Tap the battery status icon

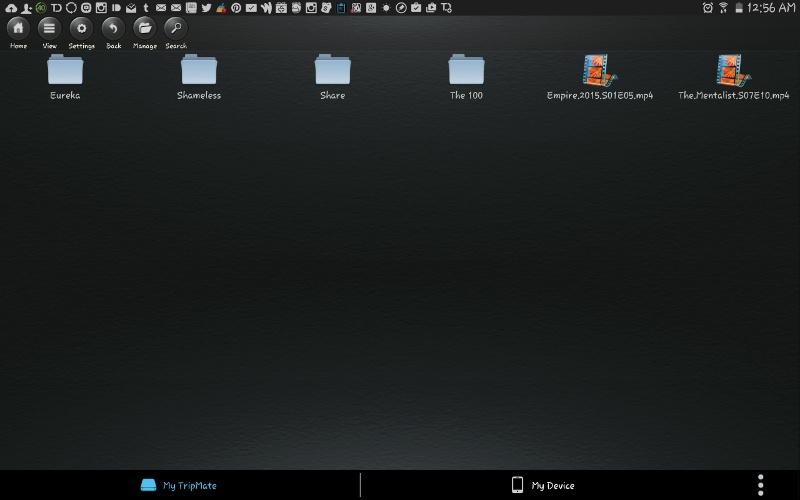click(x=738, y=8)
